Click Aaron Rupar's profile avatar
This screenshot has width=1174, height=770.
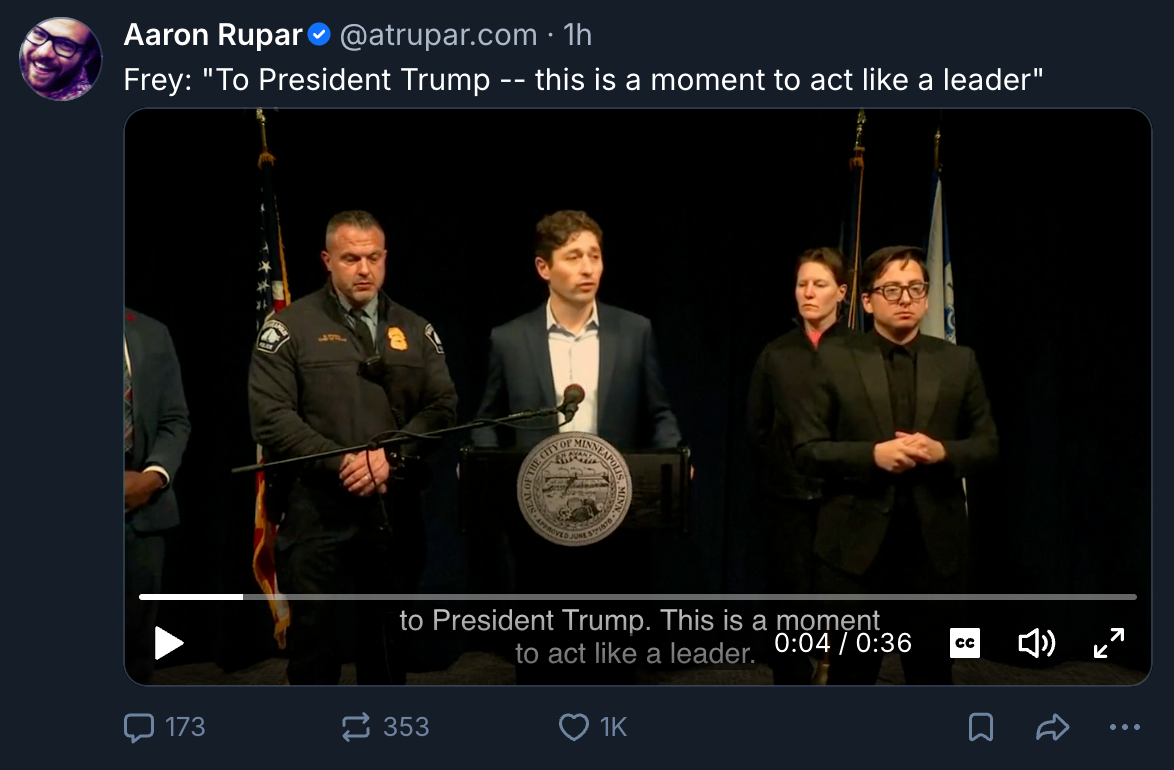(x=61, y=58)
